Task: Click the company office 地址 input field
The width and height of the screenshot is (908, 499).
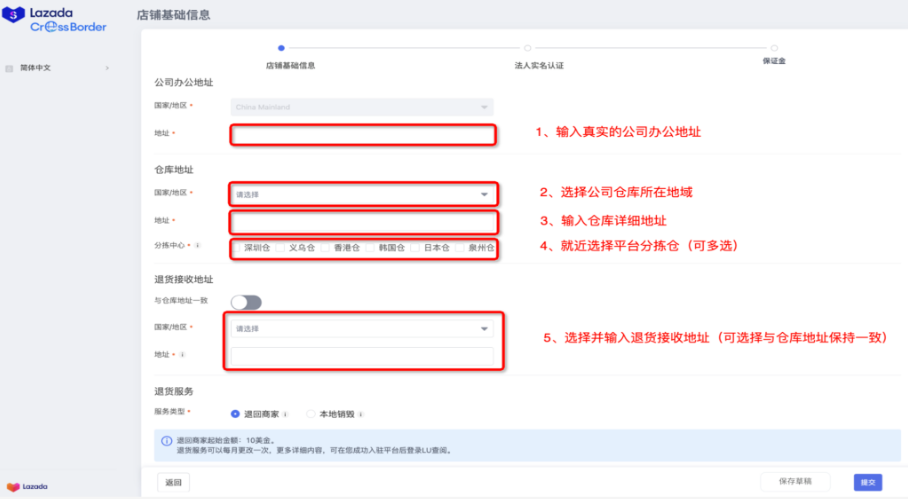Action: (363, 135)
